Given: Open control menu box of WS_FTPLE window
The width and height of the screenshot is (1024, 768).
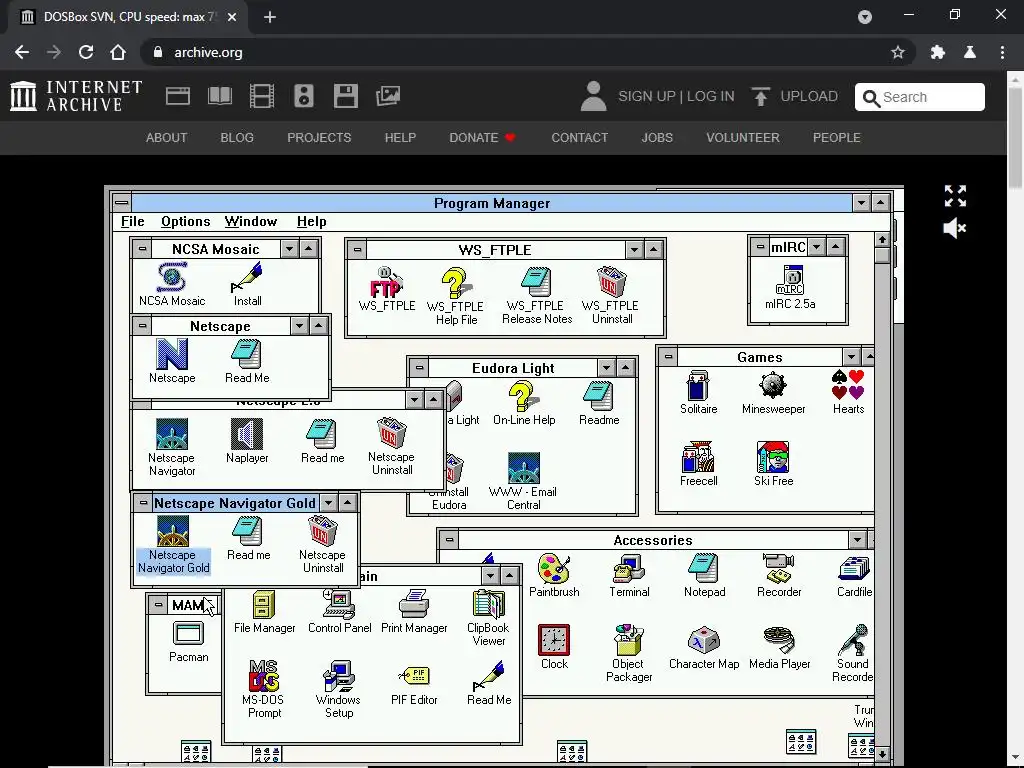Looking at the screenshot, I should (x=357, y=249).
